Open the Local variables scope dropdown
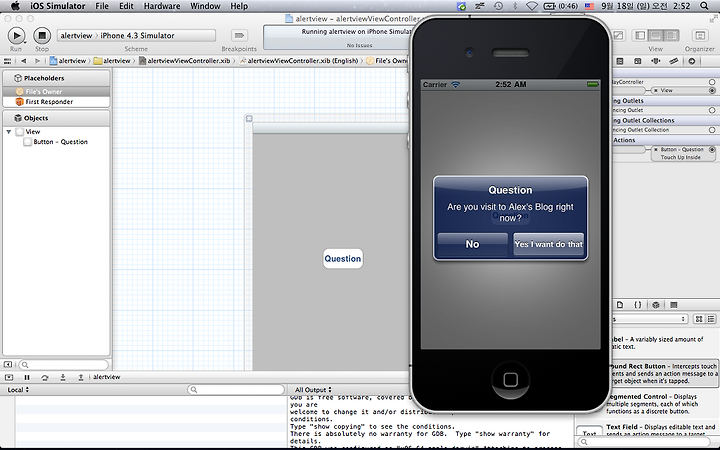The width and height of the screenshot is (720, 450). tap(18, 389)
